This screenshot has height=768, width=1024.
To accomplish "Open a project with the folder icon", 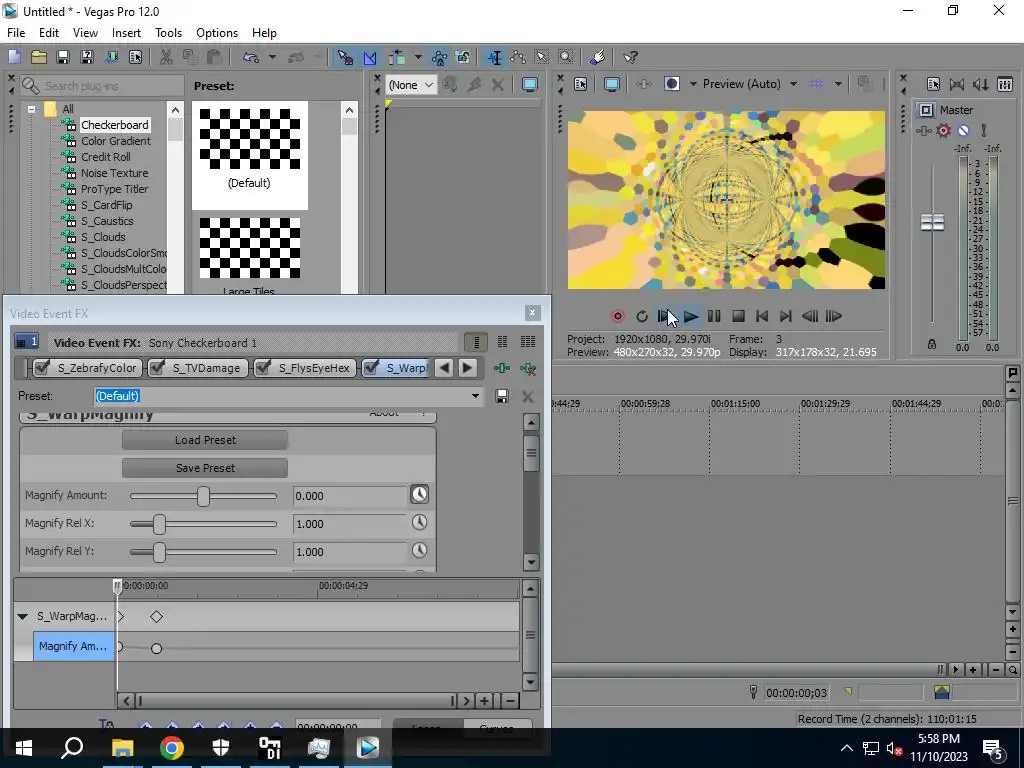I will [x=39, y=57].
